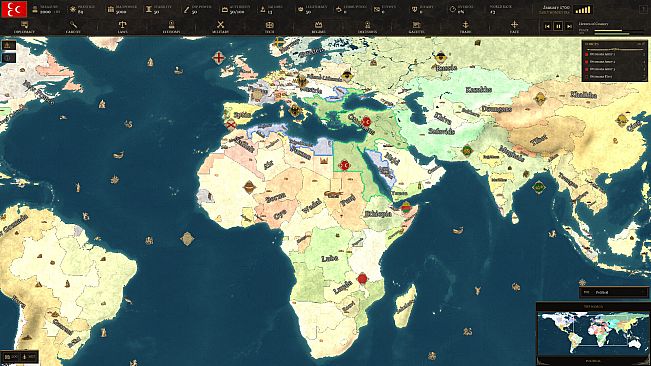Image resolution: width=651 pixels, height=366 pixels.
Task: Click the bottom-left zoom button
Action: click(11, 357)
